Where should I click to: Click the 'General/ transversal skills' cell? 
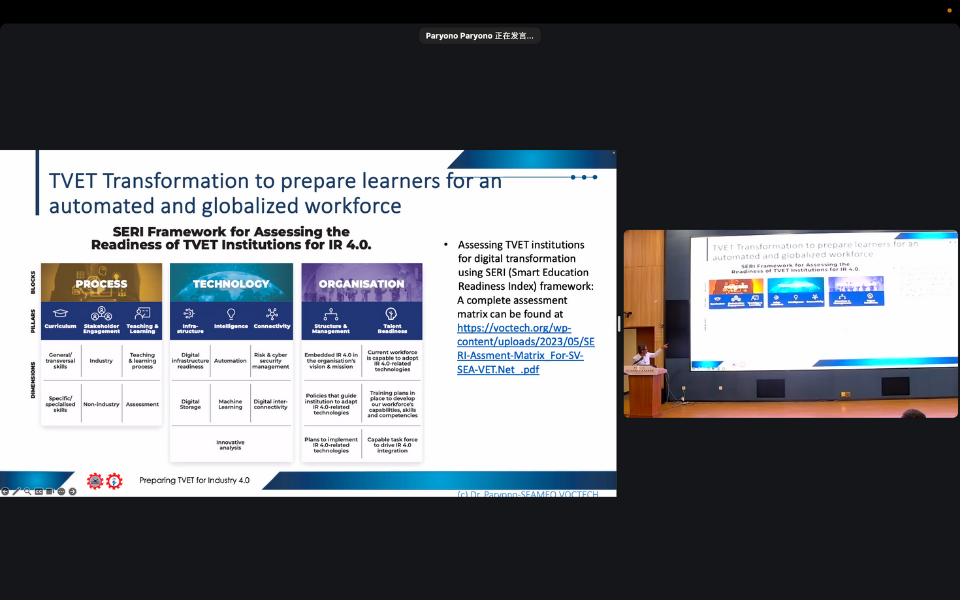click(60, 361)
